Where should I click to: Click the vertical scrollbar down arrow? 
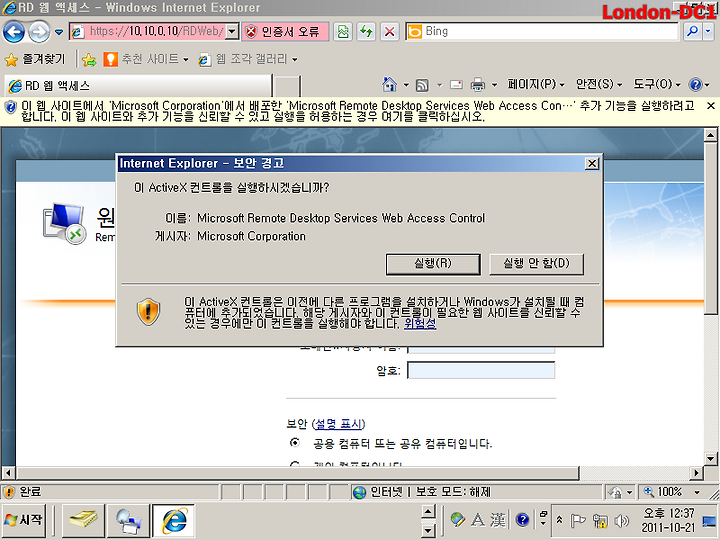710,458
